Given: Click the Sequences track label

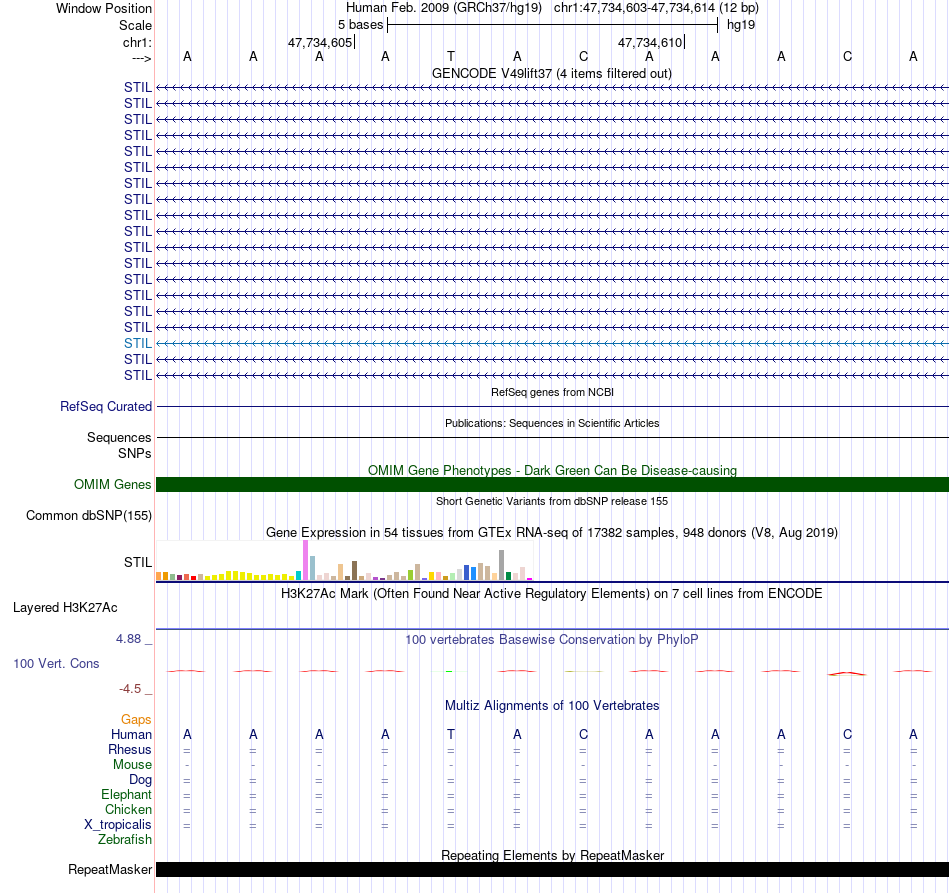Looking at the screenshot, I should (x=119, y=437).
